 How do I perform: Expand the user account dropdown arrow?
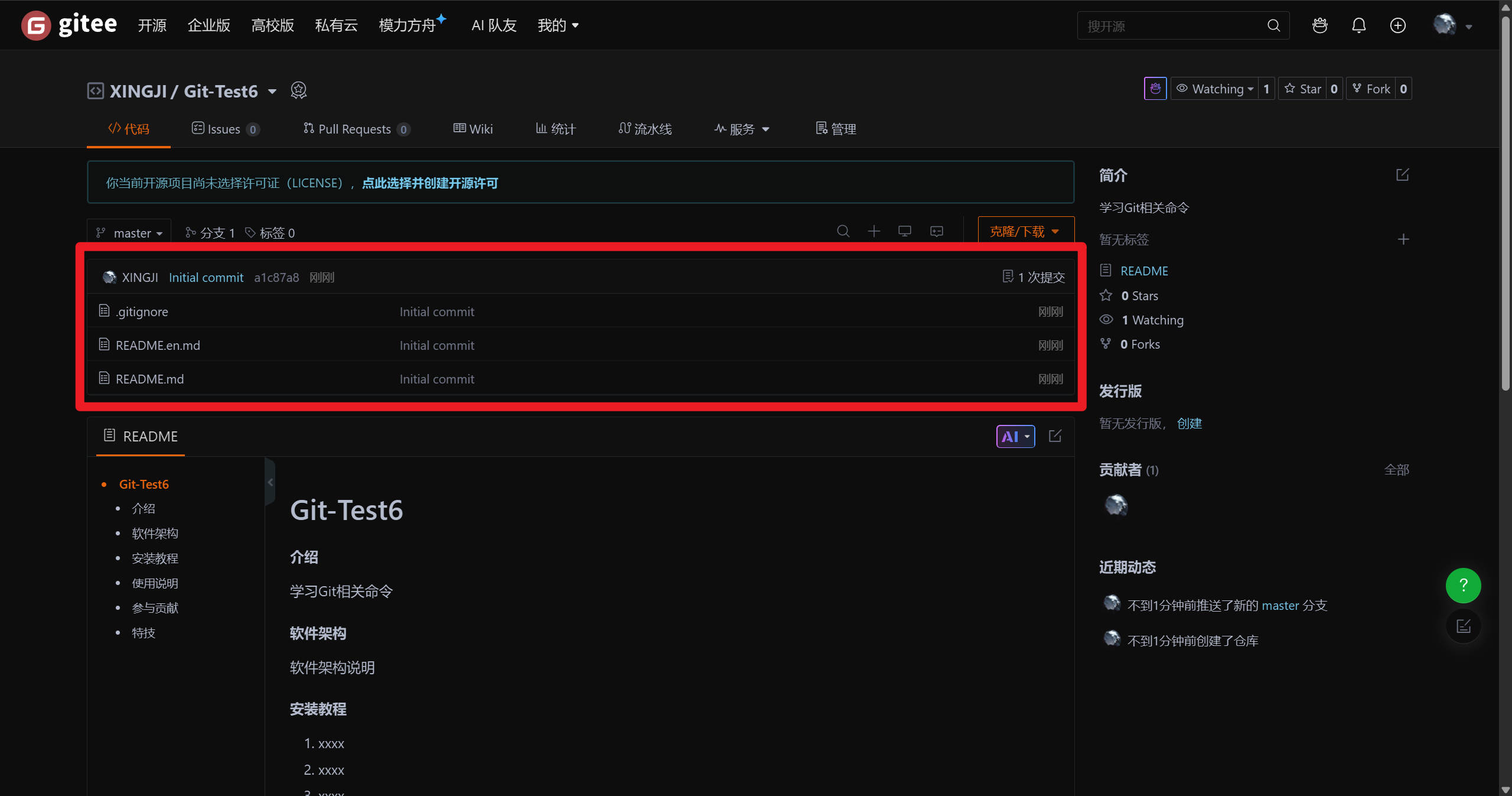coord(1469,27)
